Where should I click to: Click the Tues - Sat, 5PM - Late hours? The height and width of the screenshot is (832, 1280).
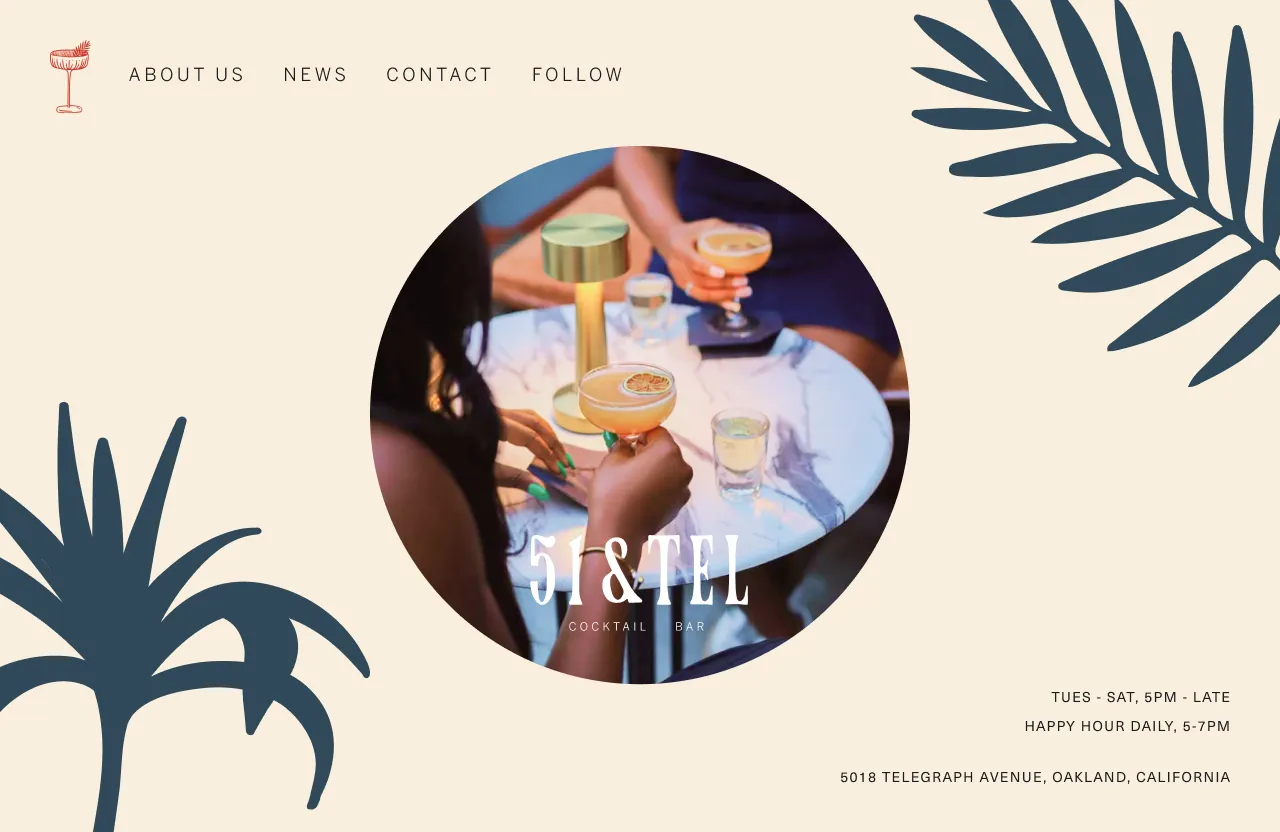click(x=1141, y=697)
